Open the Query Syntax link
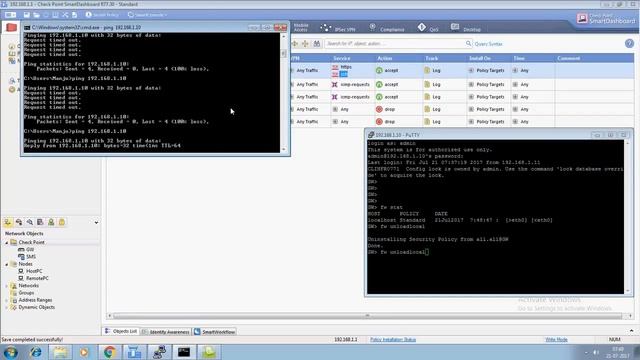Screen dimensions: 640x360 click(x=488, y=44)
